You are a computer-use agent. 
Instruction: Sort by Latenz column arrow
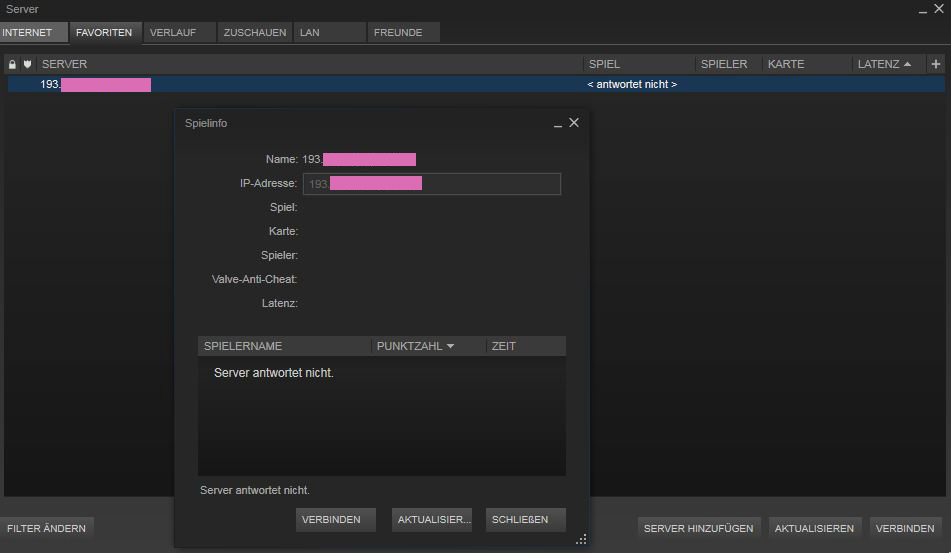click(x=907, y=64)
